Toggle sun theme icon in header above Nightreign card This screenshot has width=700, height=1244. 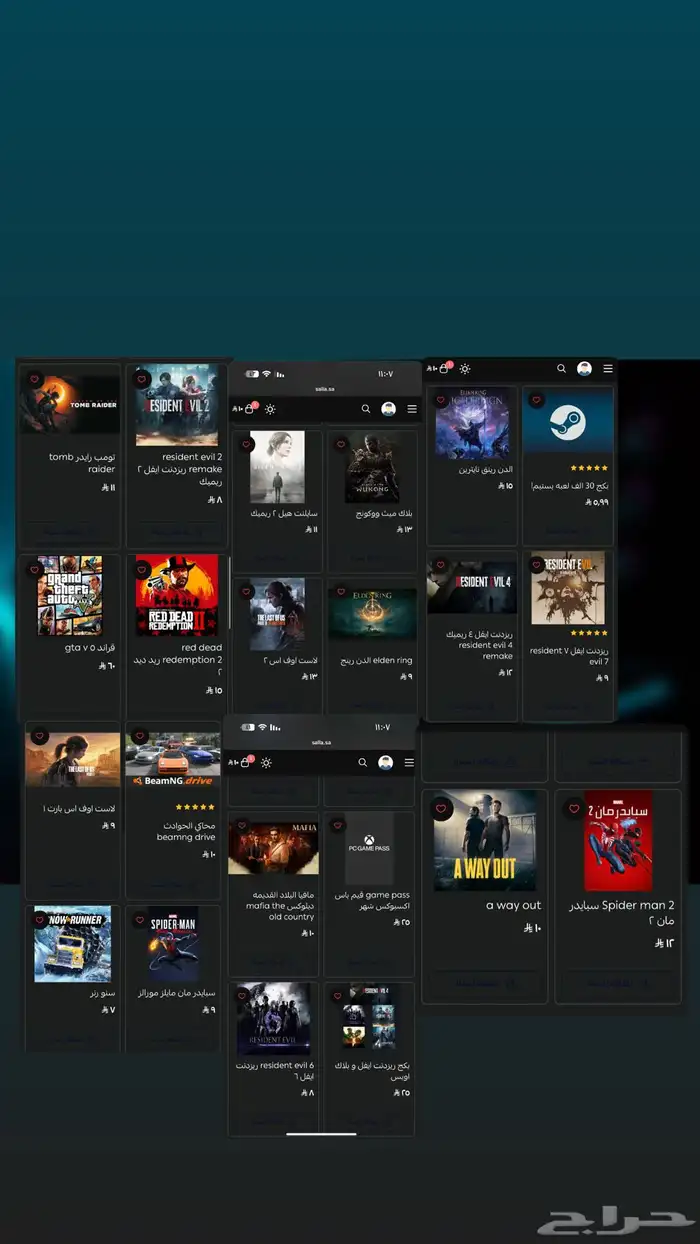pos(465,369)
